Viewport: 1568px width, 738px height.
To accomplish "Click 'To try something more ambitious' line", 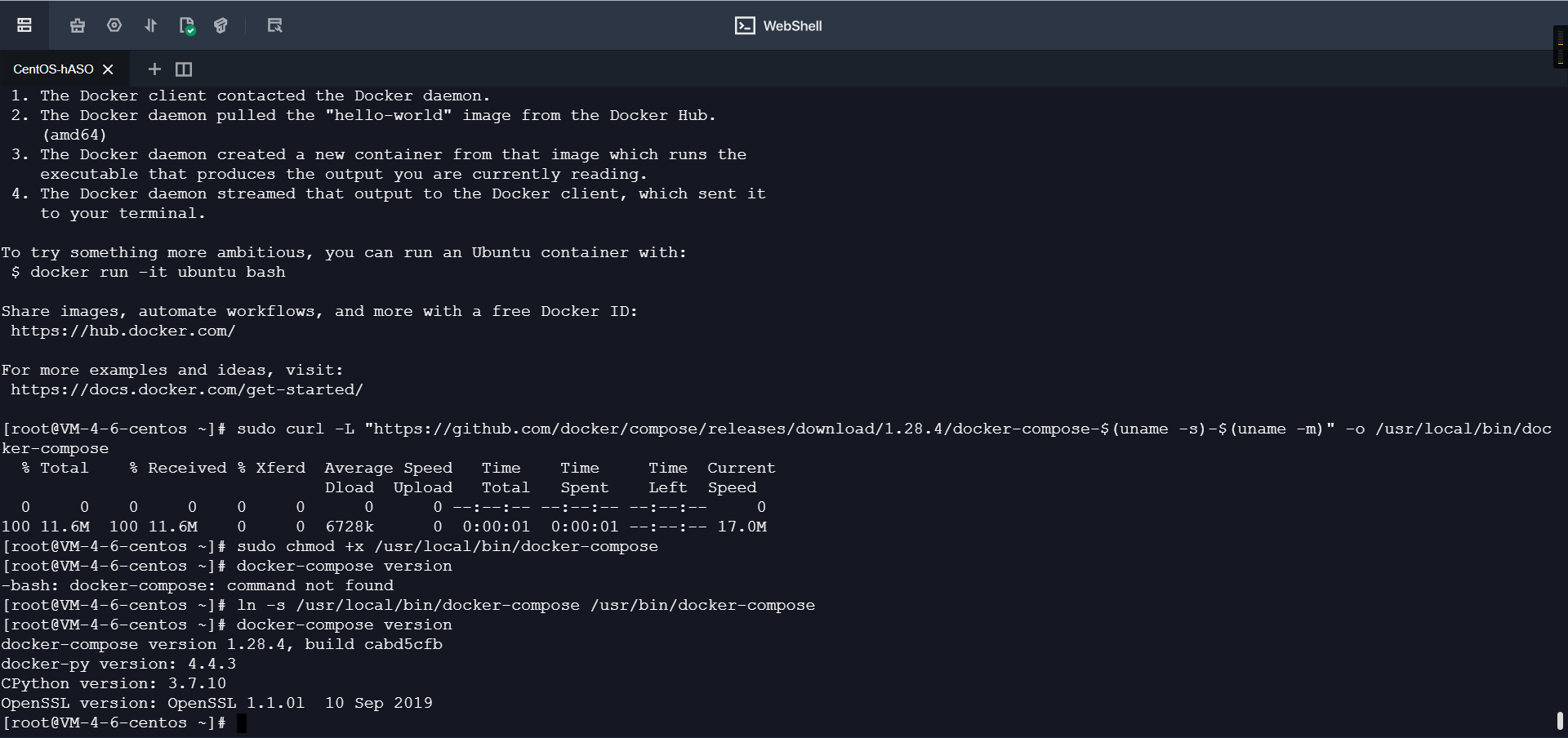I will [344, 252].
